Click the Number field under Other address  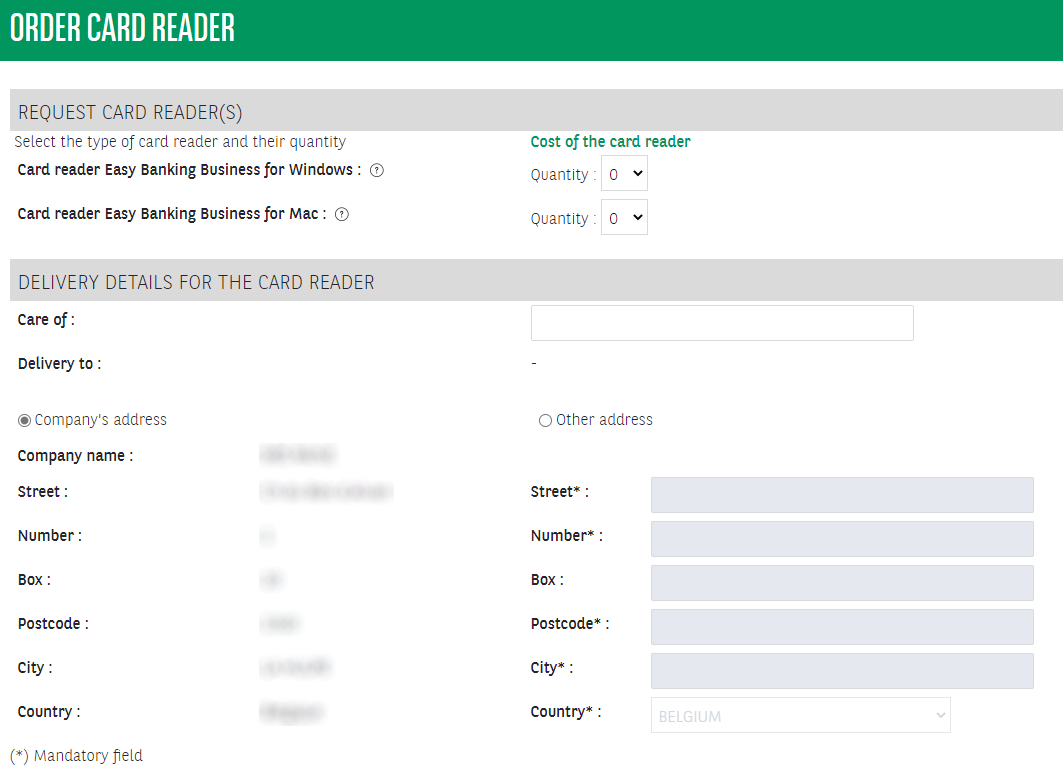841,539
